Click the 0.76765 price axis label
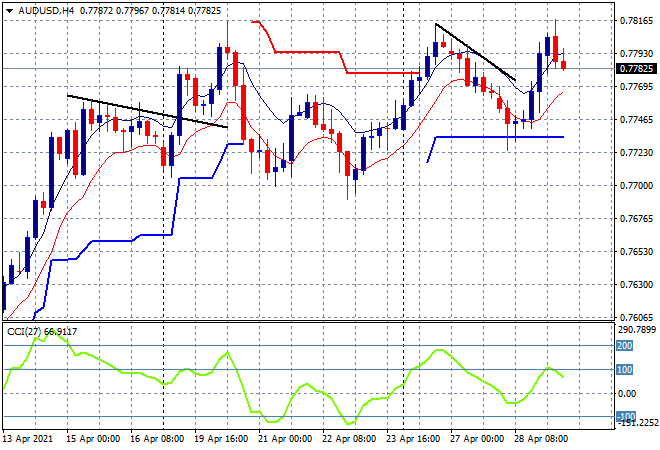 pyautogui.click(x=636, y=218)
